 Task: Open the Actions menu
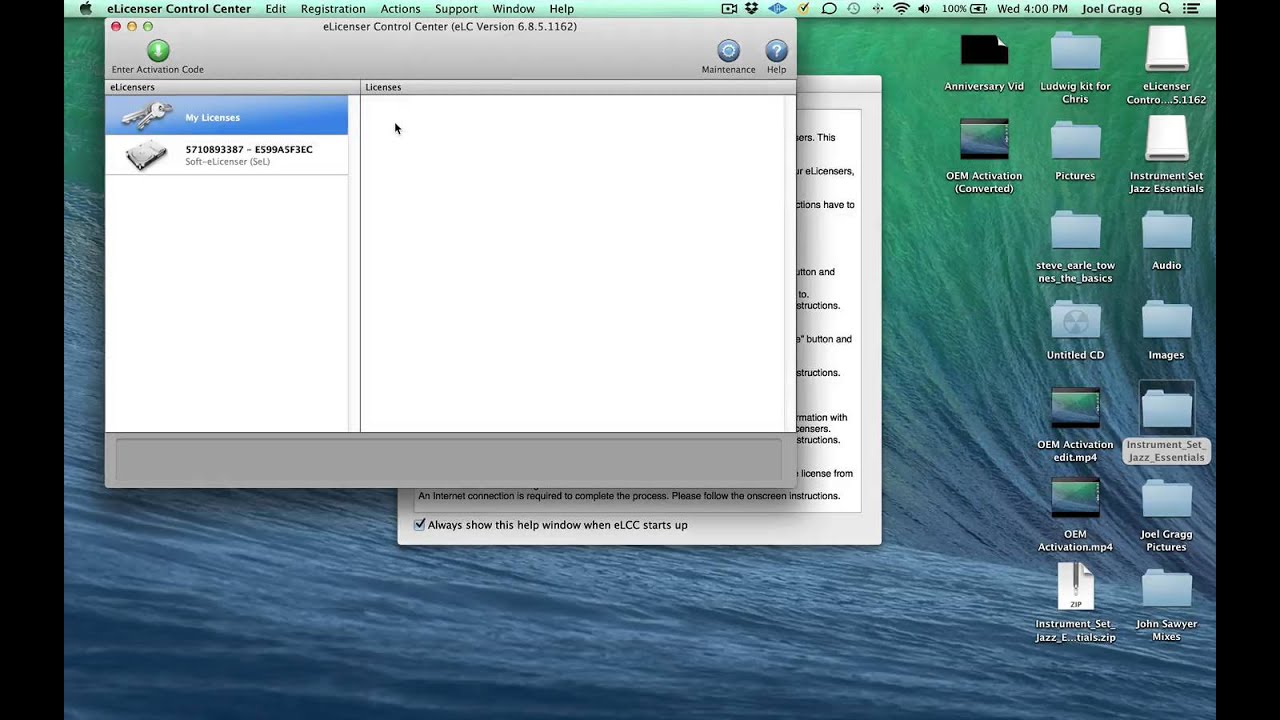(x=400, y=8)
